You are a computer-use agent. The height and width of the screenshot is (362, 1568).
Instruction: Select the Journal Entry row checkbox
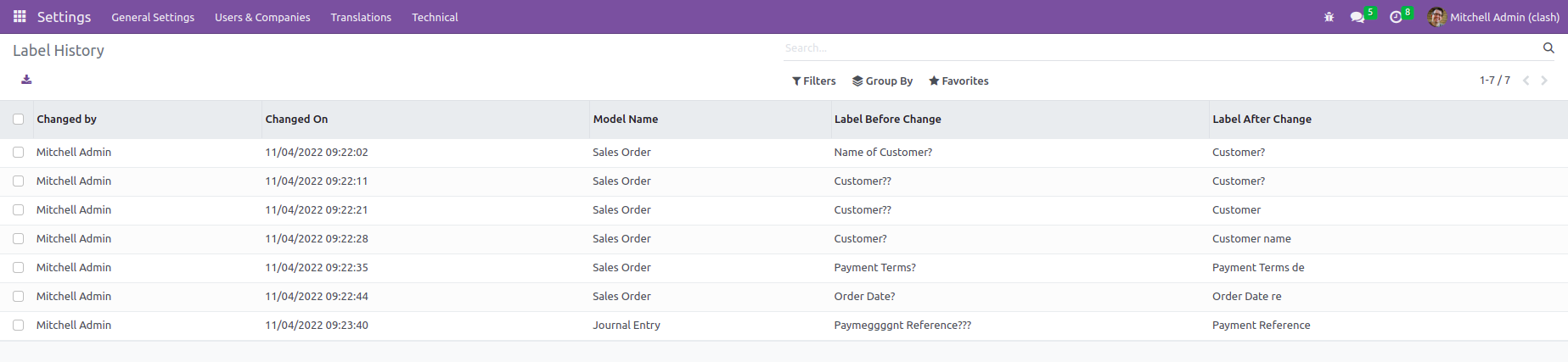pyautogui.click(x=19, y=326)
